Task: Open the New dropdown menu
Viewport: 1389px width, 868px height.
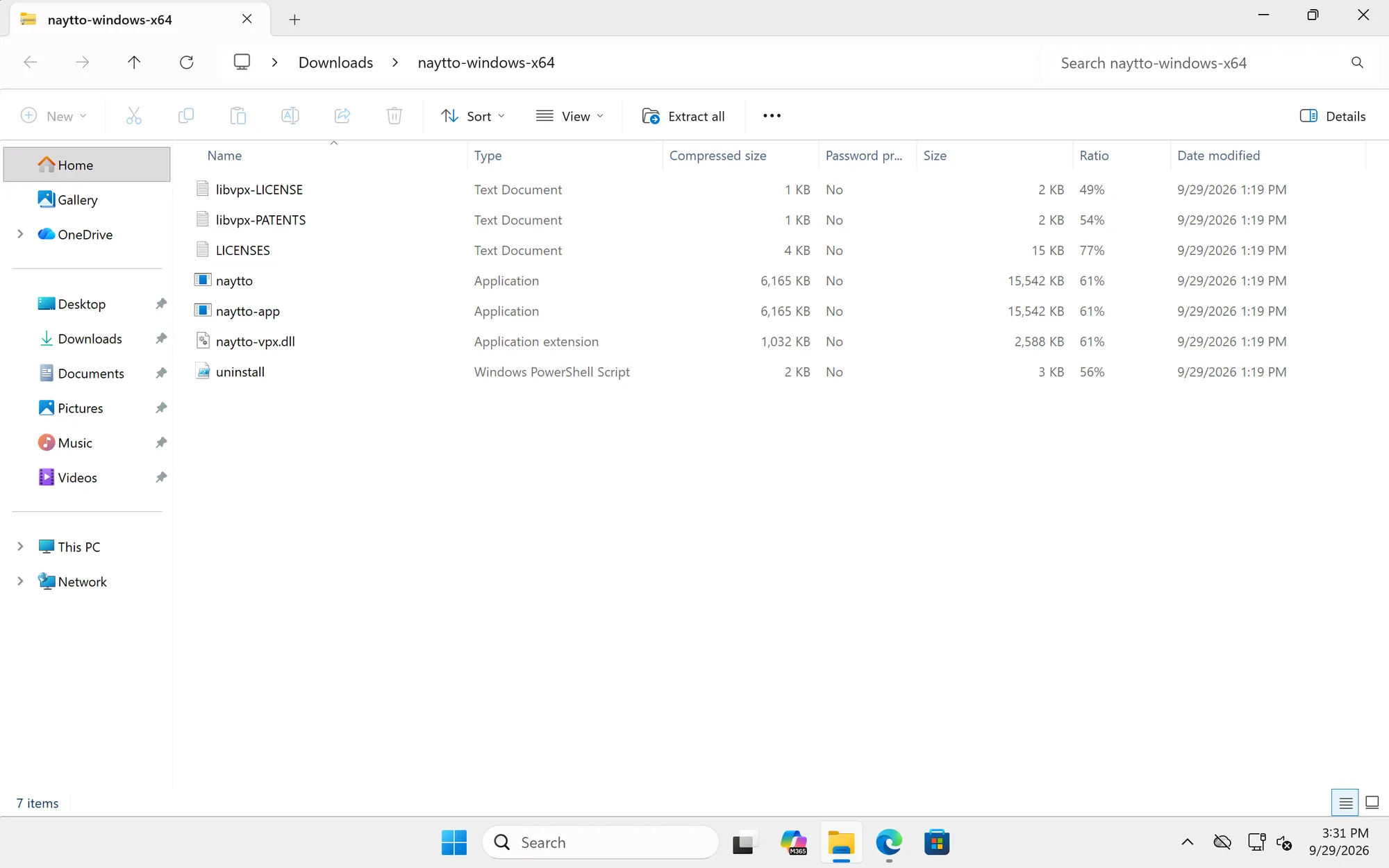Action: [x=54, y=116]
